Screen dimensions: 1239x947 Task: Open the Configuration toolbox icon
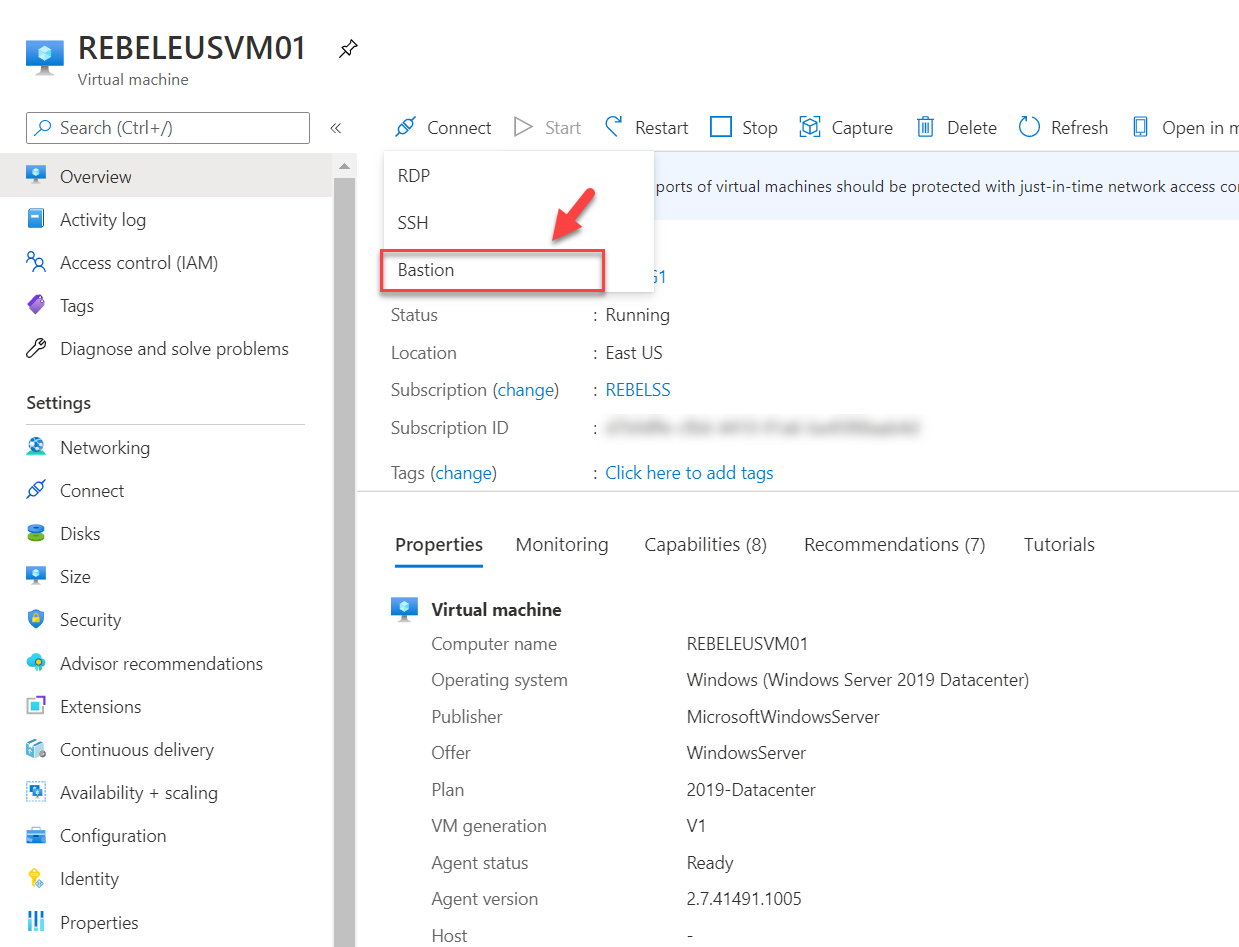point(36,835)
